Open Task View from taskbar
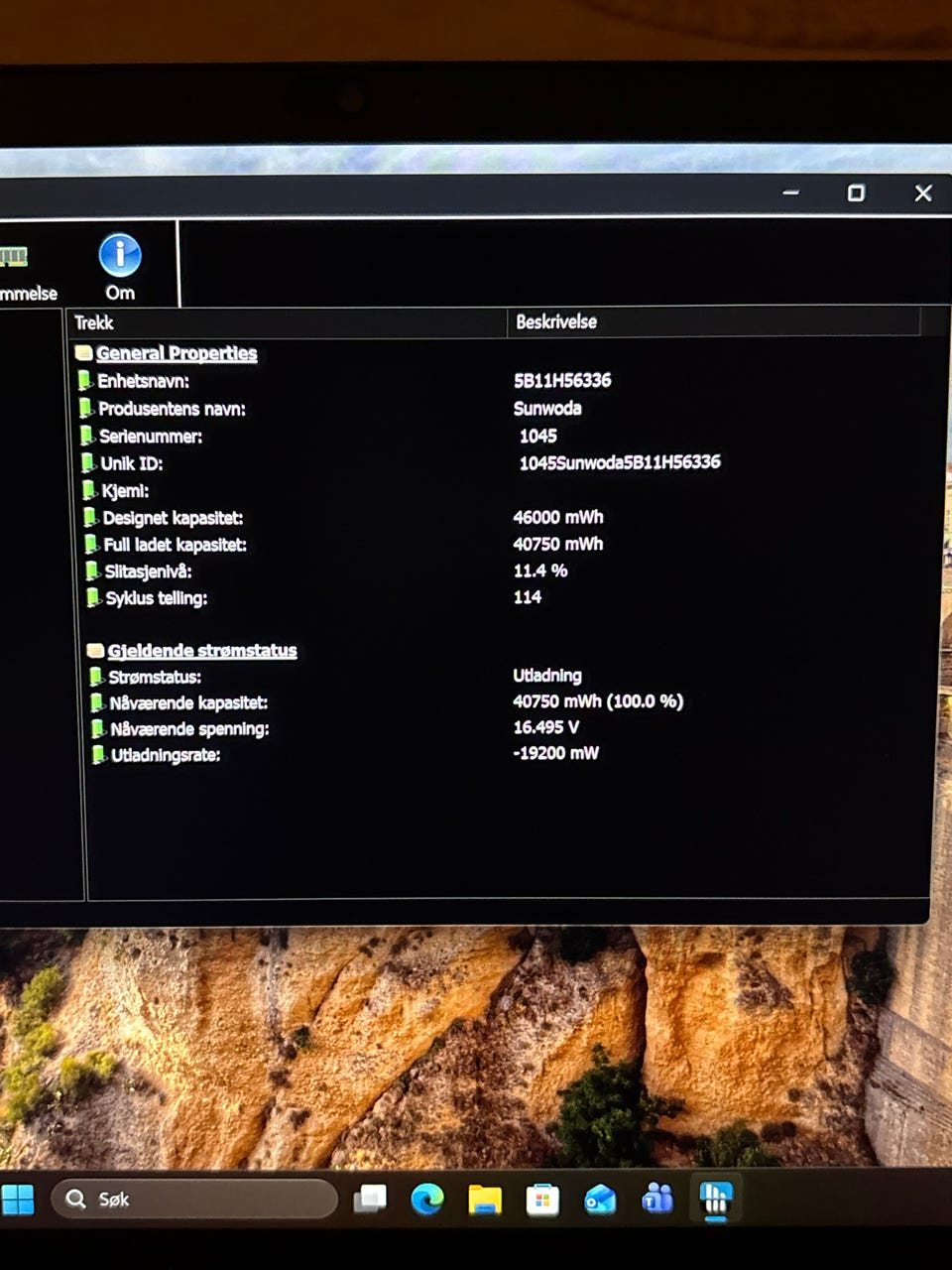 (x=370, y=1200)
